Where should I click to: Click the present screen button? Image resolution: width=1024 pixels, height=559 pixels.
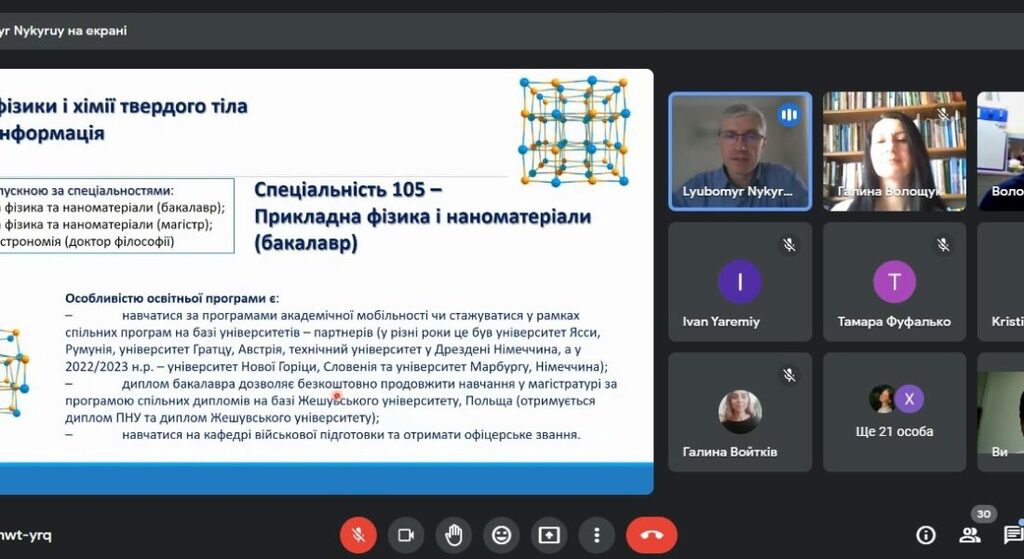[549, 535]
